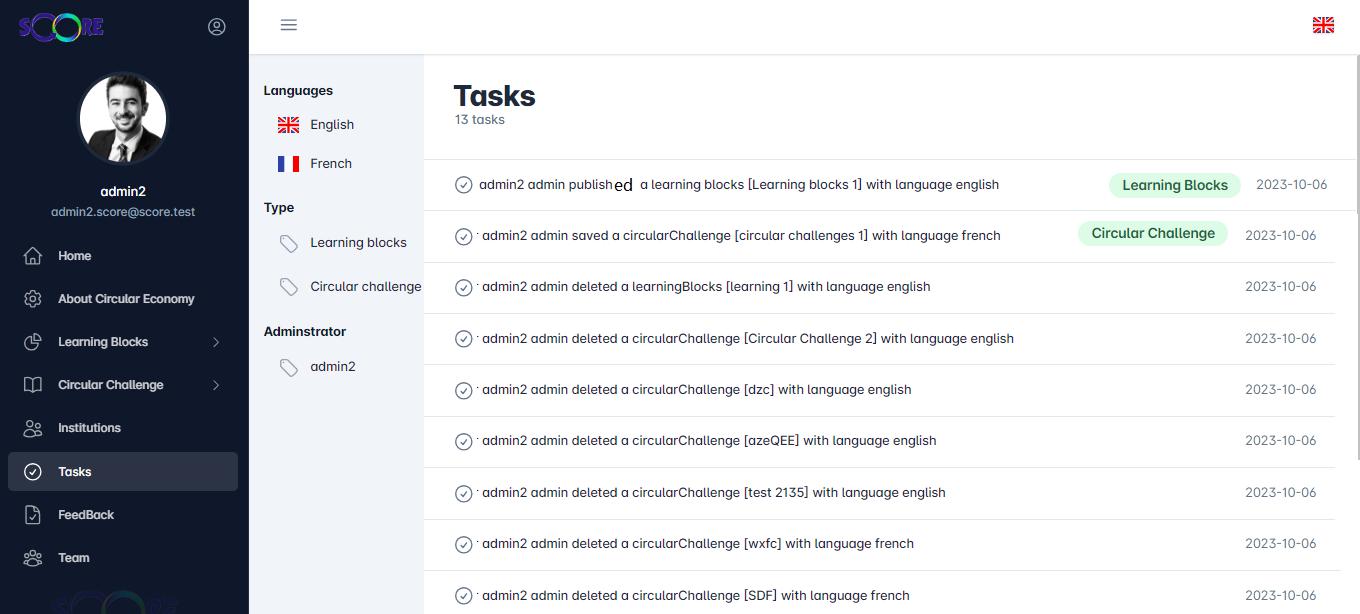Toggle check circle on deleted [dzc] task
Screen dimensions: 1360x614
click(464, 390)
